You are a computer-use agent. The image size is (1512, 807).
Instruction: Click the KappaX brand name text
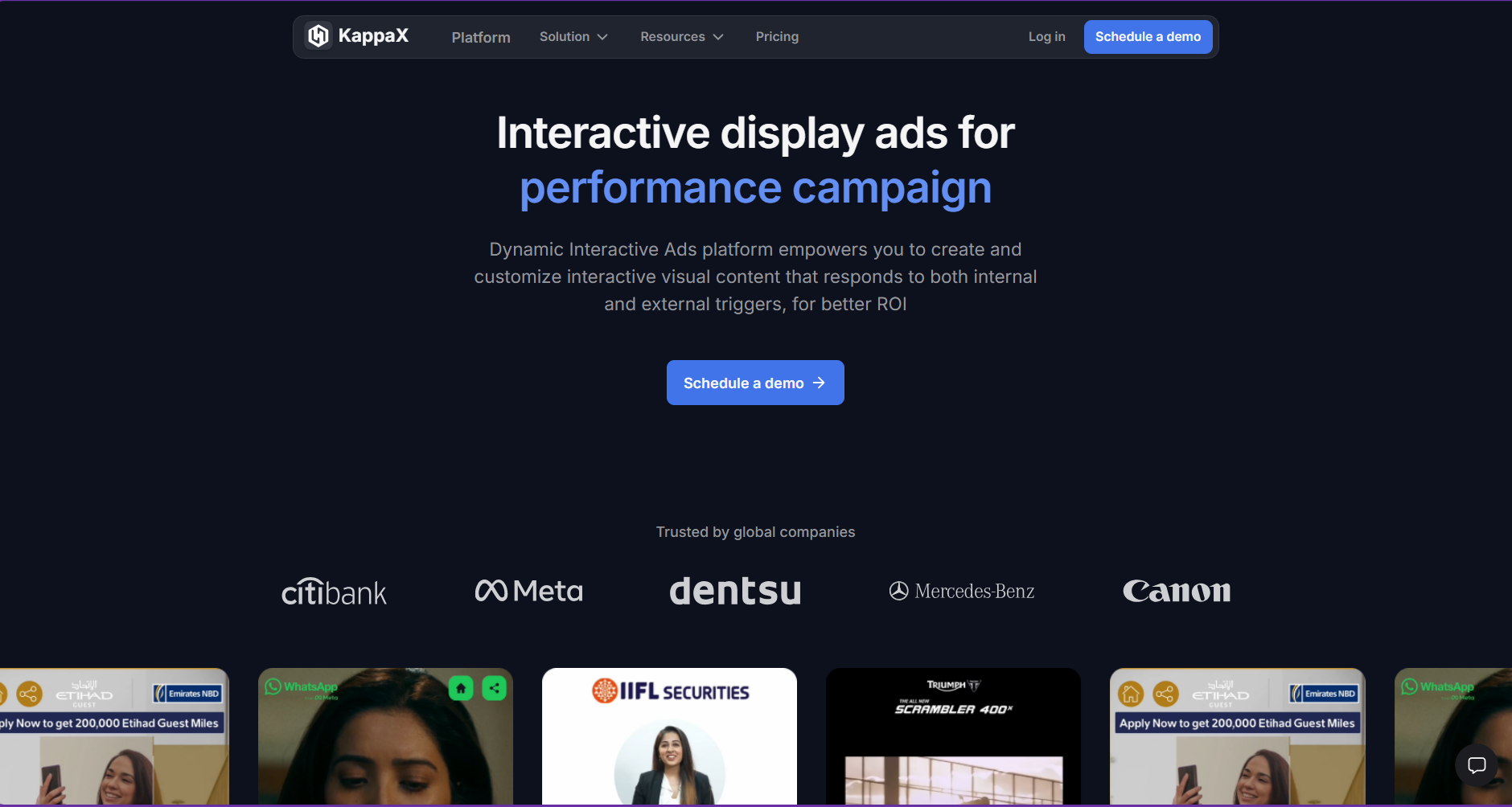[x=373, y=35]
